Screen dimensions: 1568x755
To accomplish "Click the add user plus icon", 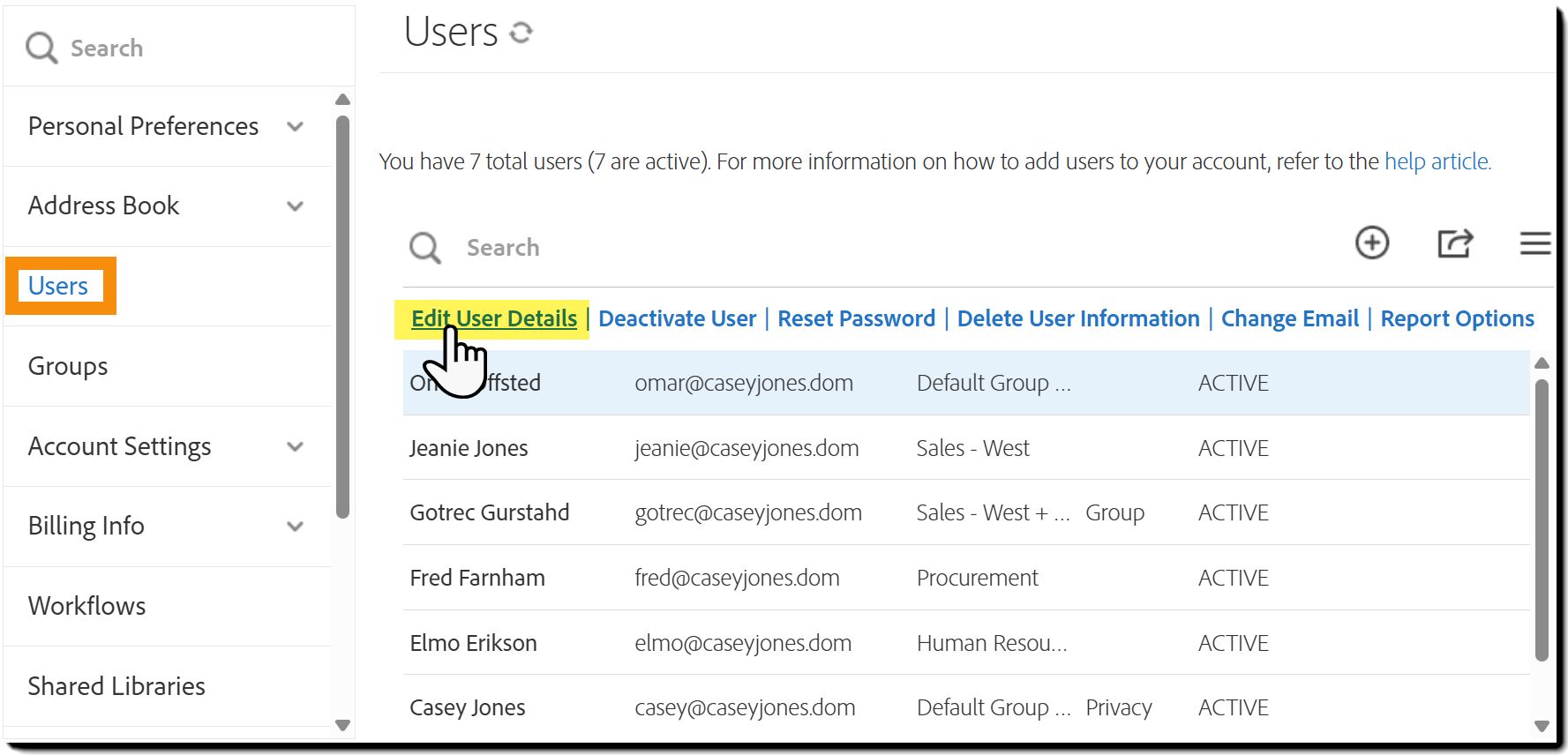I will point(1372,243).
